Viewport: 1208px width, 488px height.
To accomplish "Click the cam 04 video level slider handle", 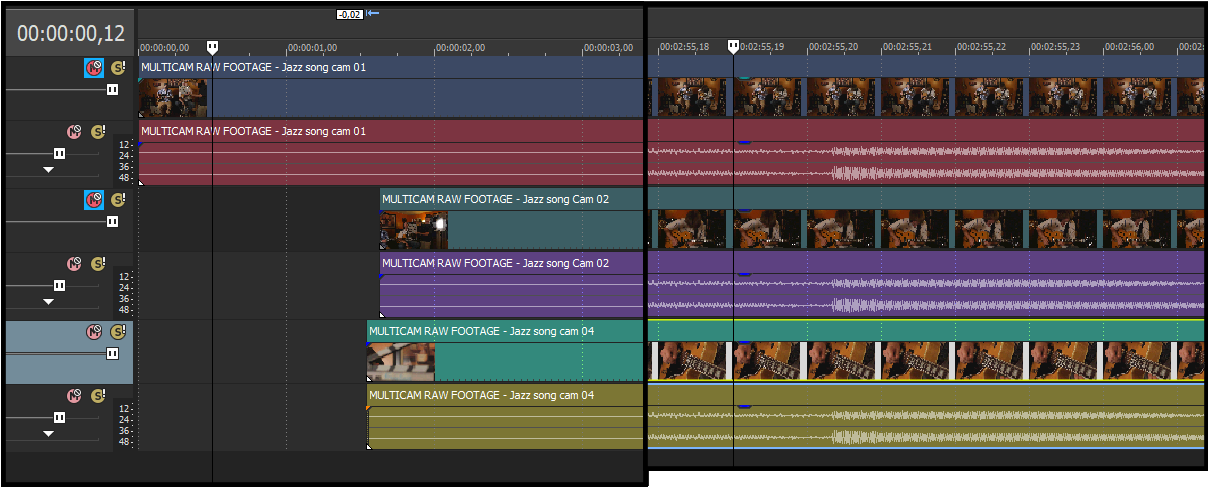I will 112,353.
